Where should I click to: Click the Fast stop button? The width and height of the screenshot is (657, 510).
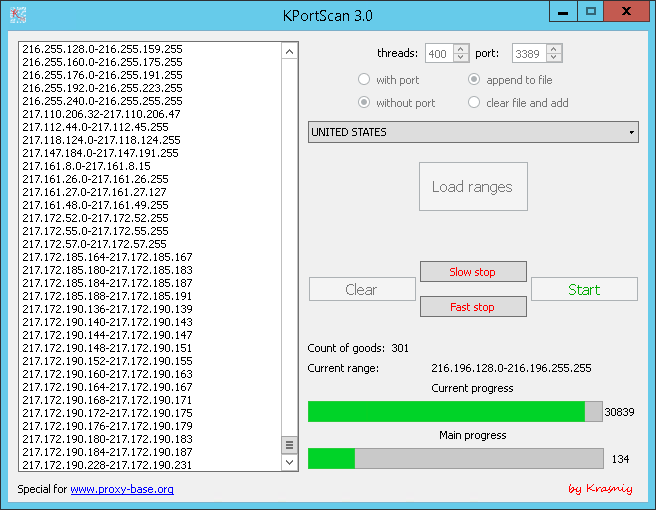[x=473, y=307]
